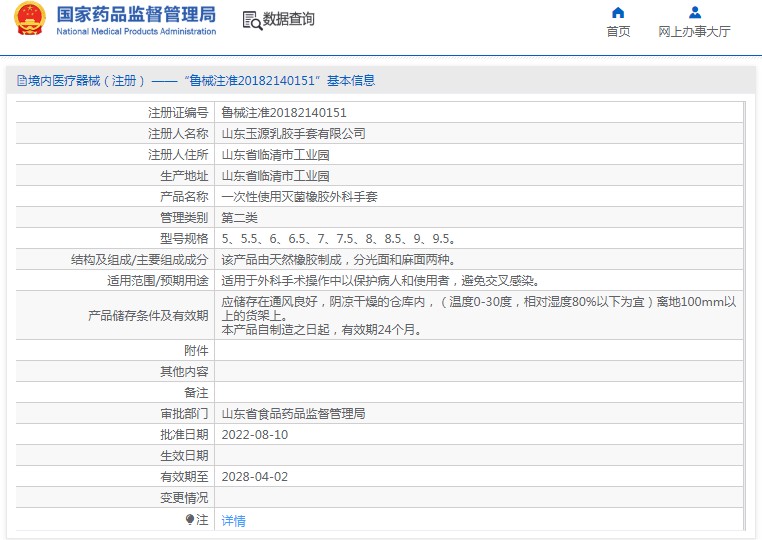Click the 生产地址 label
The image size is (762, 540).
pos(184,176)
